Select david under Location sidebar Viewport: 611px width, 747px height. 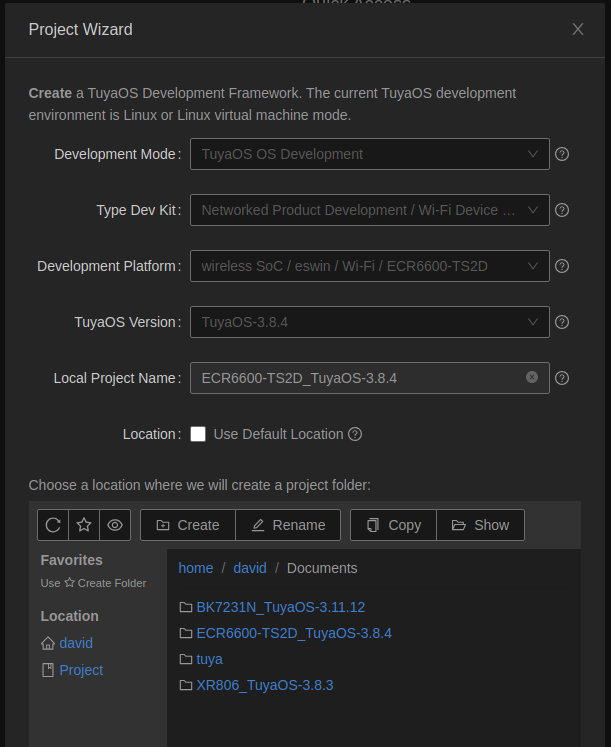(76, 643)
